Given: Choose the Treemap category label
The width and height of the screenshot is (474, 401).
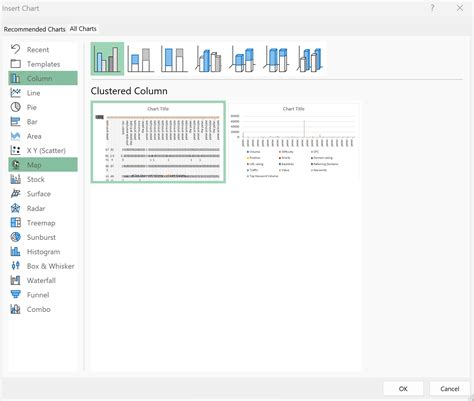Looking at the screenshot, I should 41,223.
